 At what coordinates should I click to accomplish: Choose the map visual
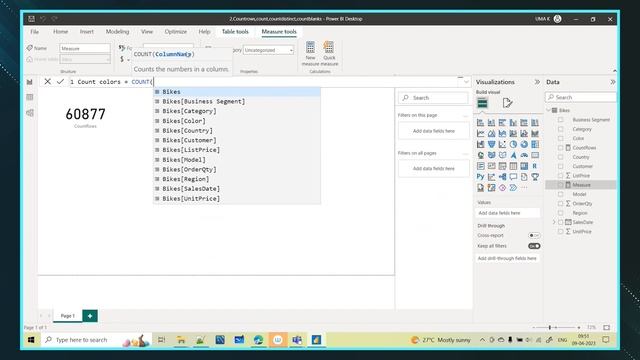pos(480,155)
